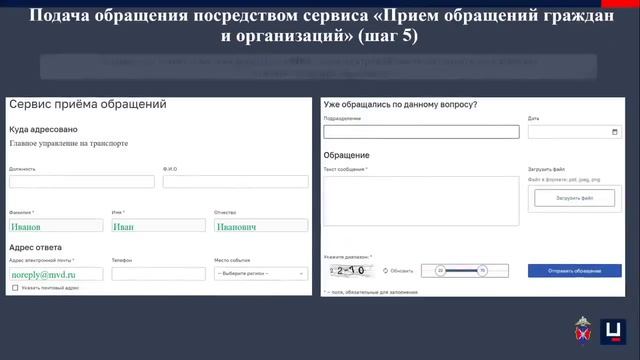This screenshot has height=360, width=640.
Task: Click the 'Текст сообщения' text area
Action: click(x=421, y=201)
